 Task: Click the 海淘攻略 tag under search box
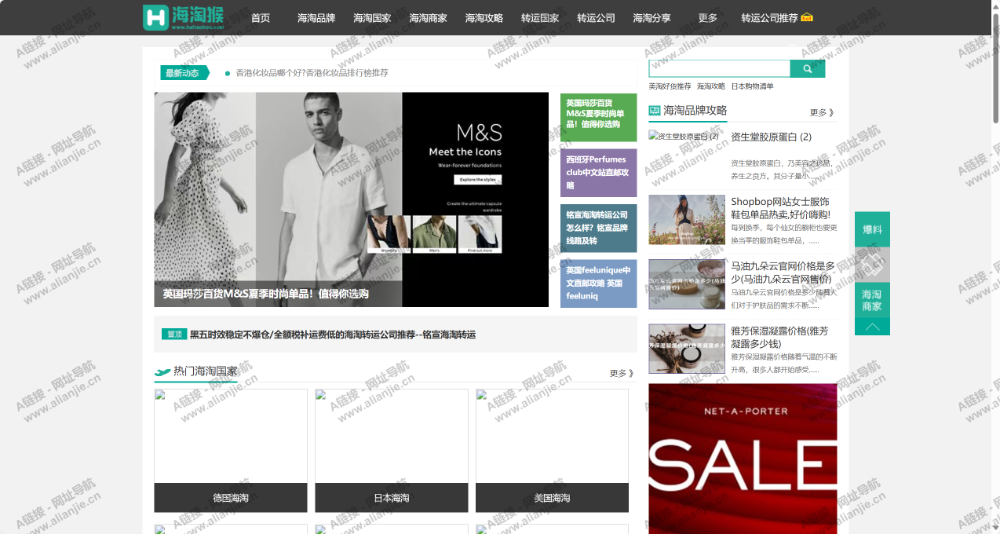[710, 86]
